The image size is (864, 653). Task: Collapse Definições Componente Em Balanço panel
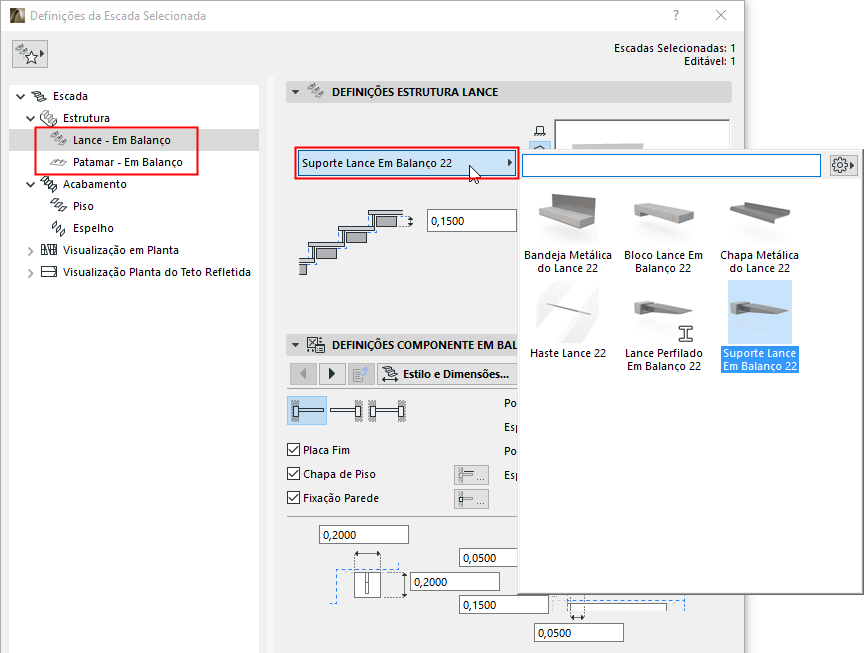coord(295,345)
